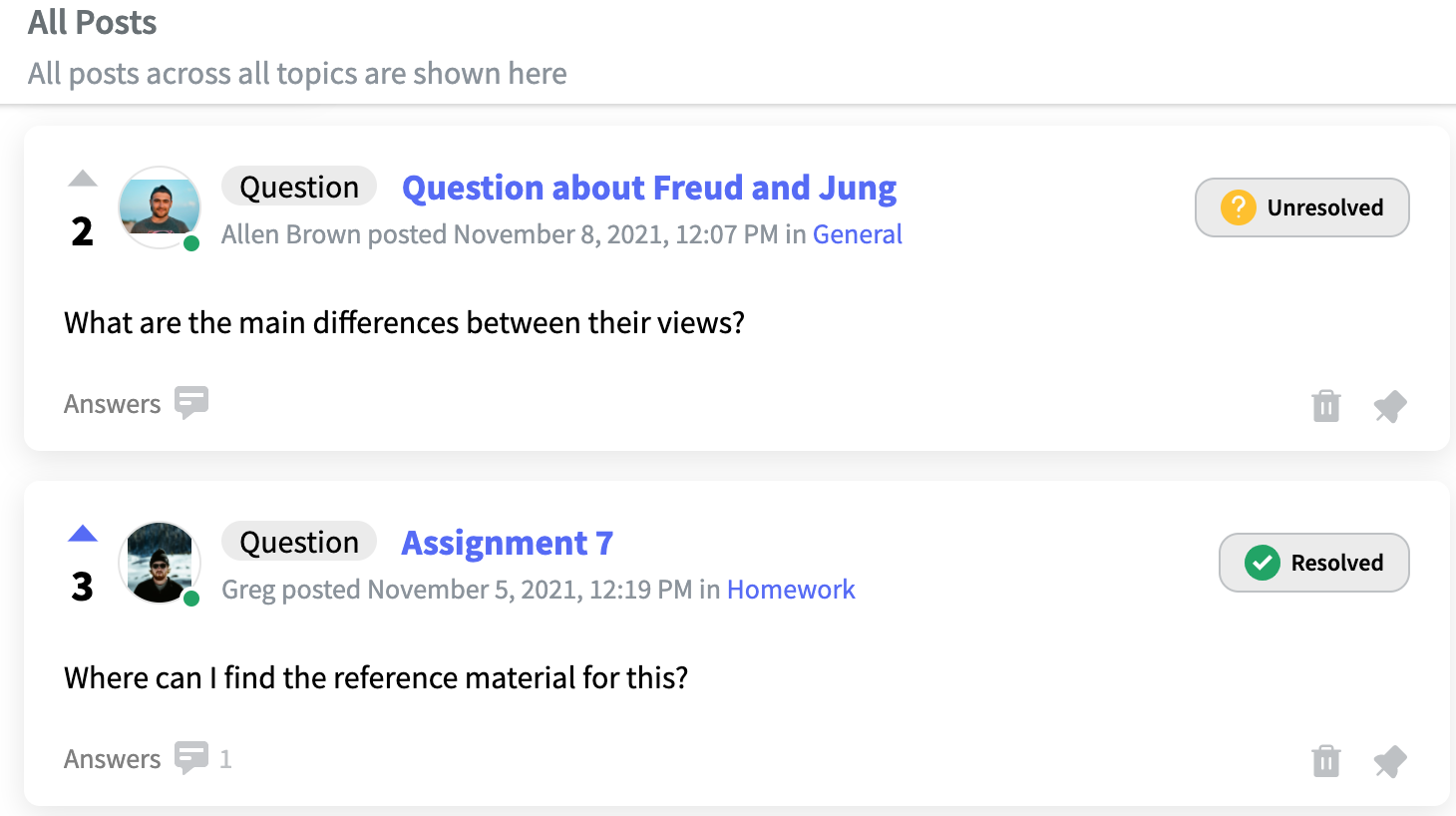Pin the Freud and Jung post
Image resolution: width=1456 pixels, height=816 pixels.
pyautogui.click(x=1390, y=406)
